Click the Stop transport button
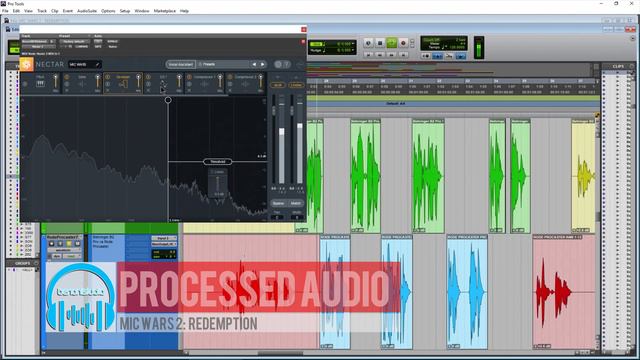This screenshot has height=360, width=640. click(x=380, y=43)
